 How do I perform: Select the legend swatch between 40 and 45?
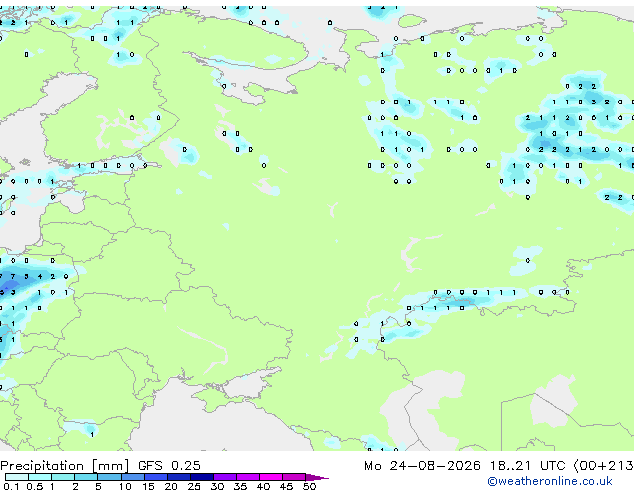tap(271, 477)
